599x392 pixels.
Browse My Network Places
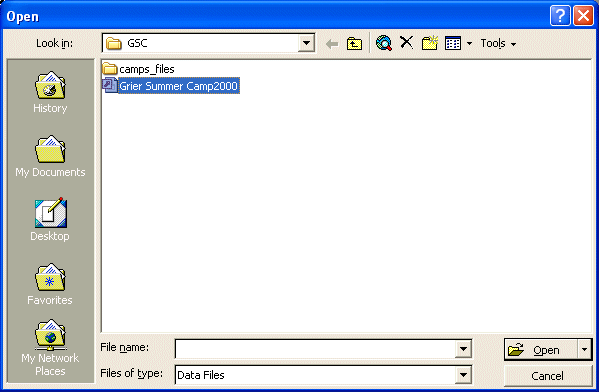(x=50, y=348)
